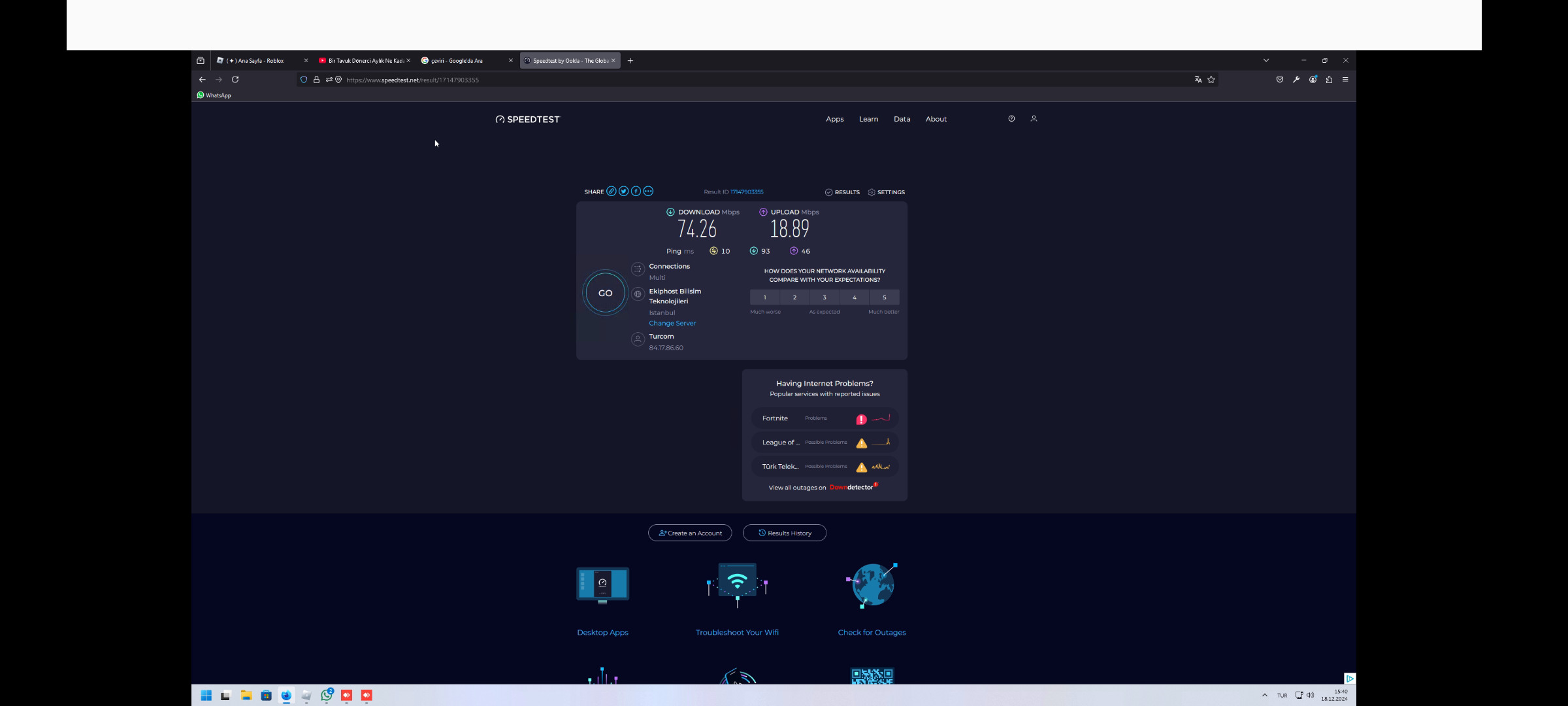Open Firefox application menu

click(x=1345, y=80)
